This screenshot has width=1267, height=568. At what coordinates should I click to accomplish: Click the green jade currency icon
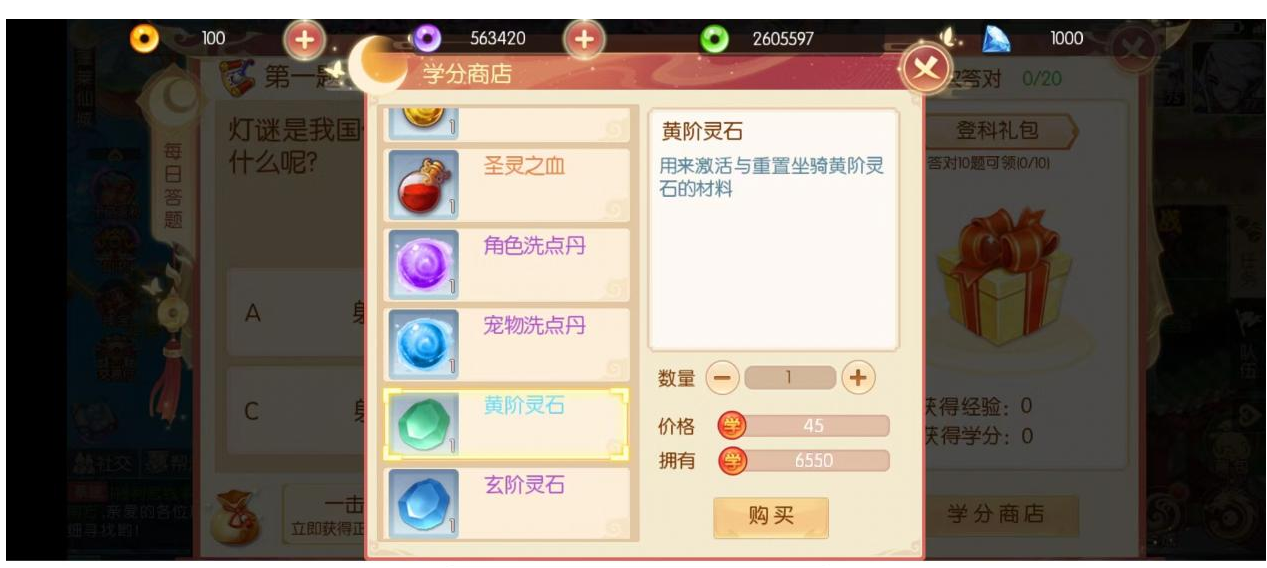click(714, 39)
